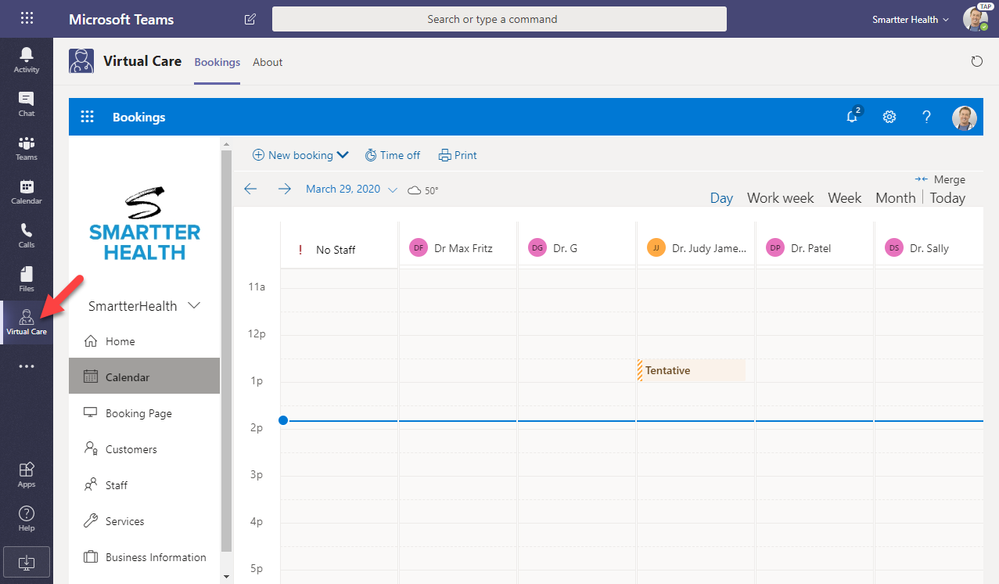Switch to Bookings tab

point(217,62)
